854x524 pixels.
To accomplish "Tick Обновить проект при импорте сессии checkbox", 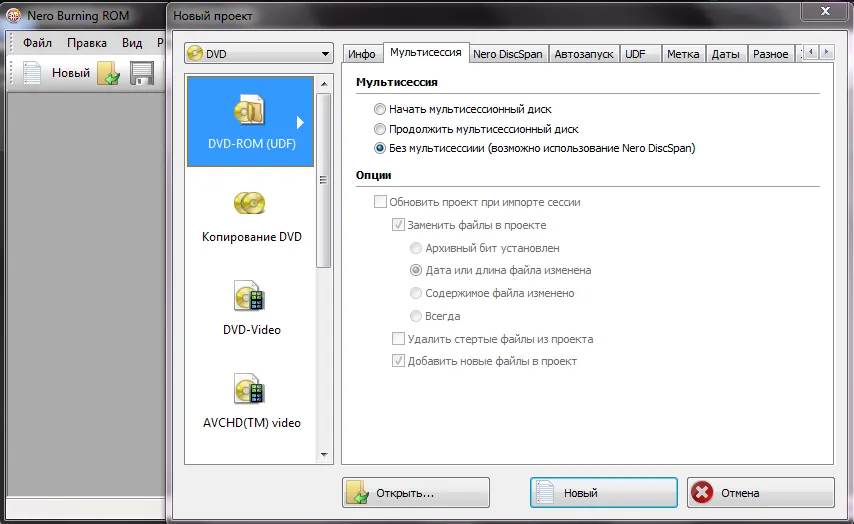I will pos(380,202).
